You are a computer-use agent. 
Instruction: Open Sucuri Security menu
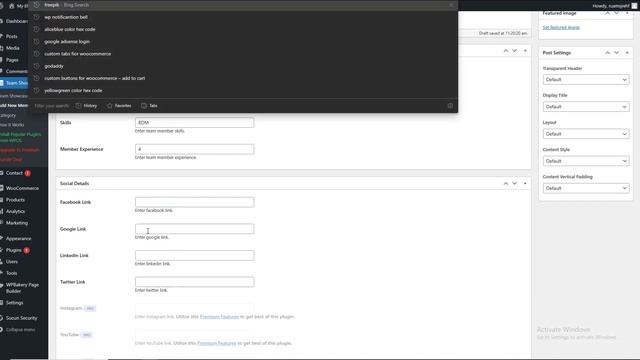(x=21, y=318)
